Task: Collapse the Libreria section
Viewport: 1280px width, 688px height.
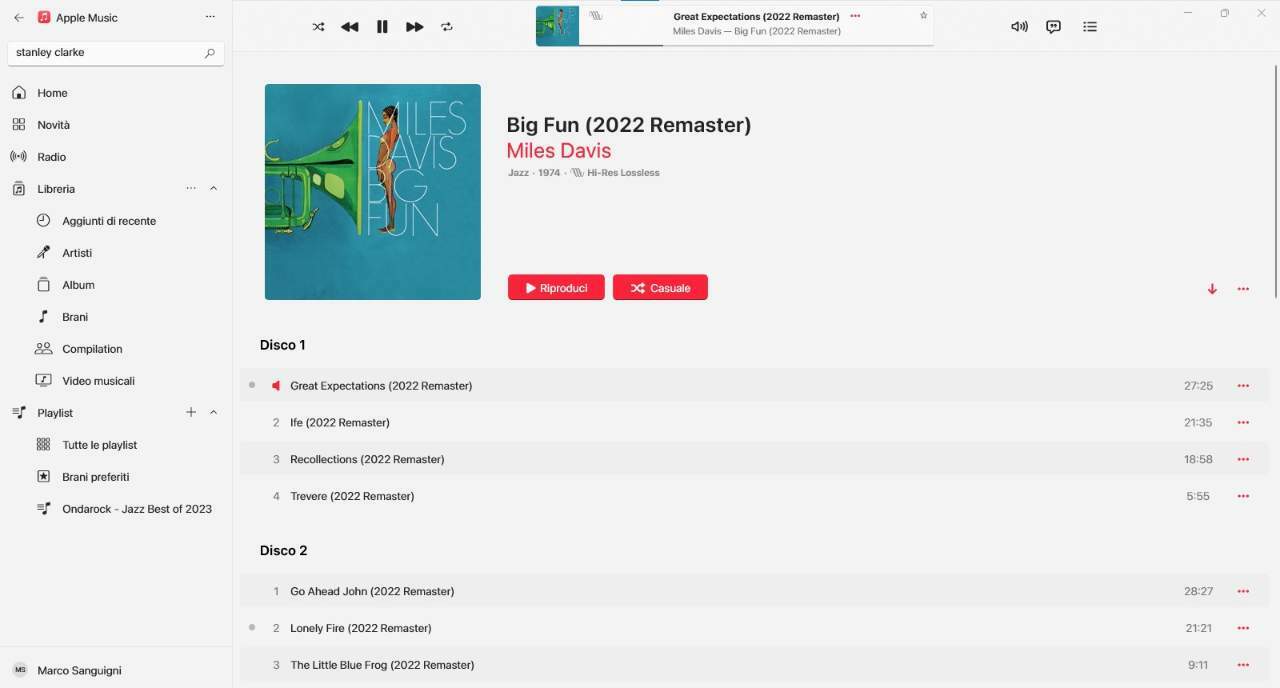Action: [x=213, y=189]
